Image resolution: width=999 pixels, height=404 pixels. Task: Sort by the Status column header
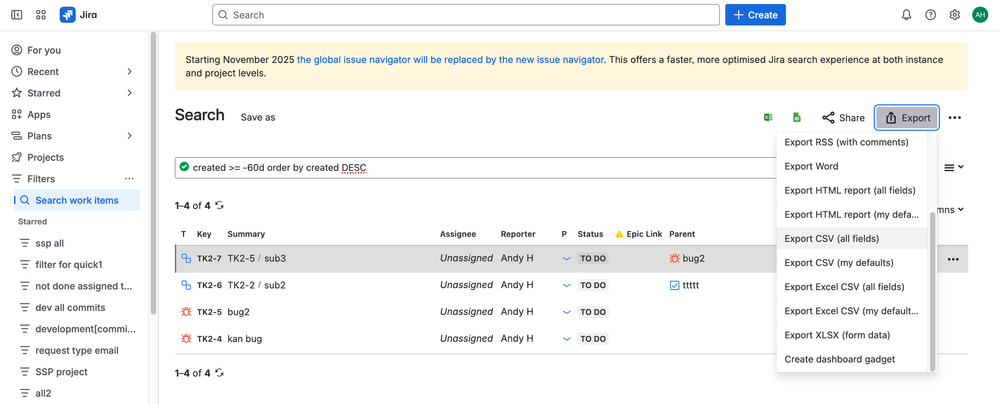(x=591, y=234)
